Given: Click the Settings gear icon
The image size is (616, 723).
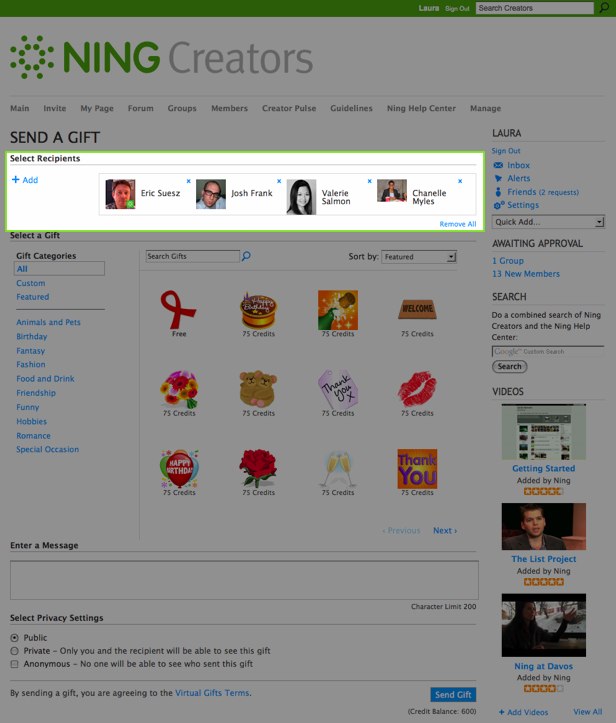Looking at the screenshot, I should point(499,205).
